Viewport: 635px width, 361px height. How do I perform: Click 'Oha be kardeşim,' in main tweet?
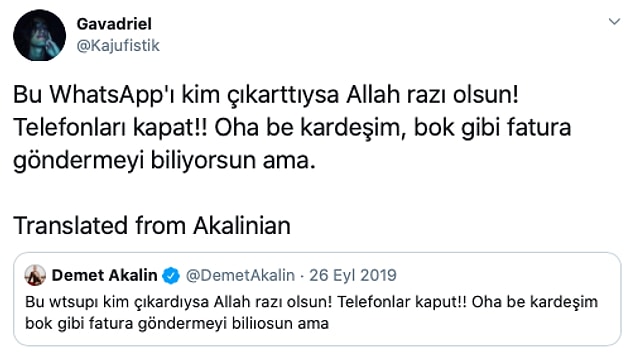click(310, 128)
